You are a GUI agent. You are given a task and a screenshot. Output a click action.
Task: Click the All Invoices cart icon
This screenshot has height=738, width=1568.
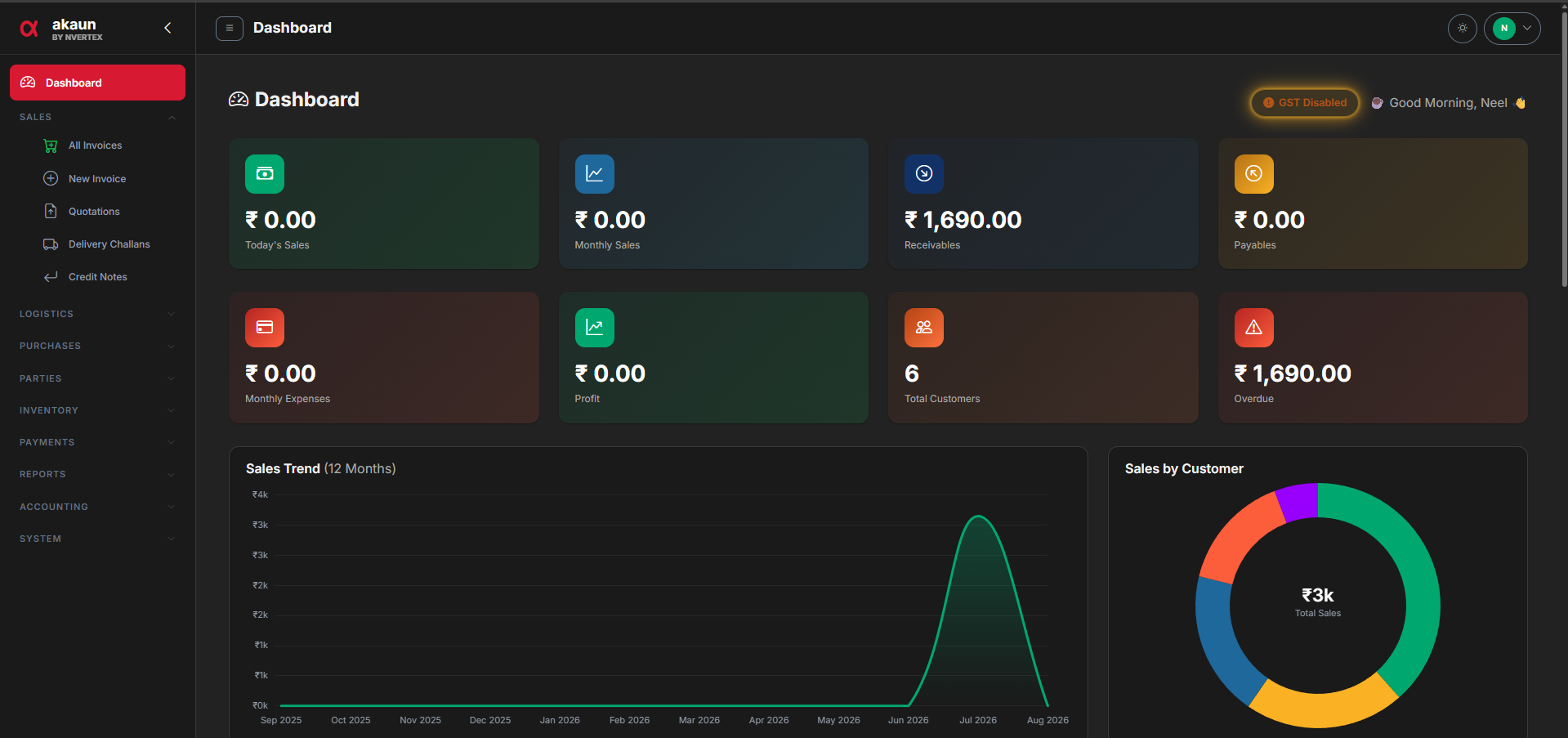pos(51,145)
